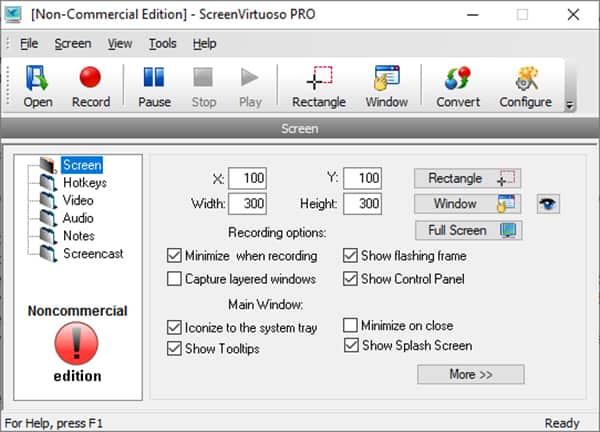Click the Open toolbar icon
This screenshot has width=600, height=432.
point(38,87)
